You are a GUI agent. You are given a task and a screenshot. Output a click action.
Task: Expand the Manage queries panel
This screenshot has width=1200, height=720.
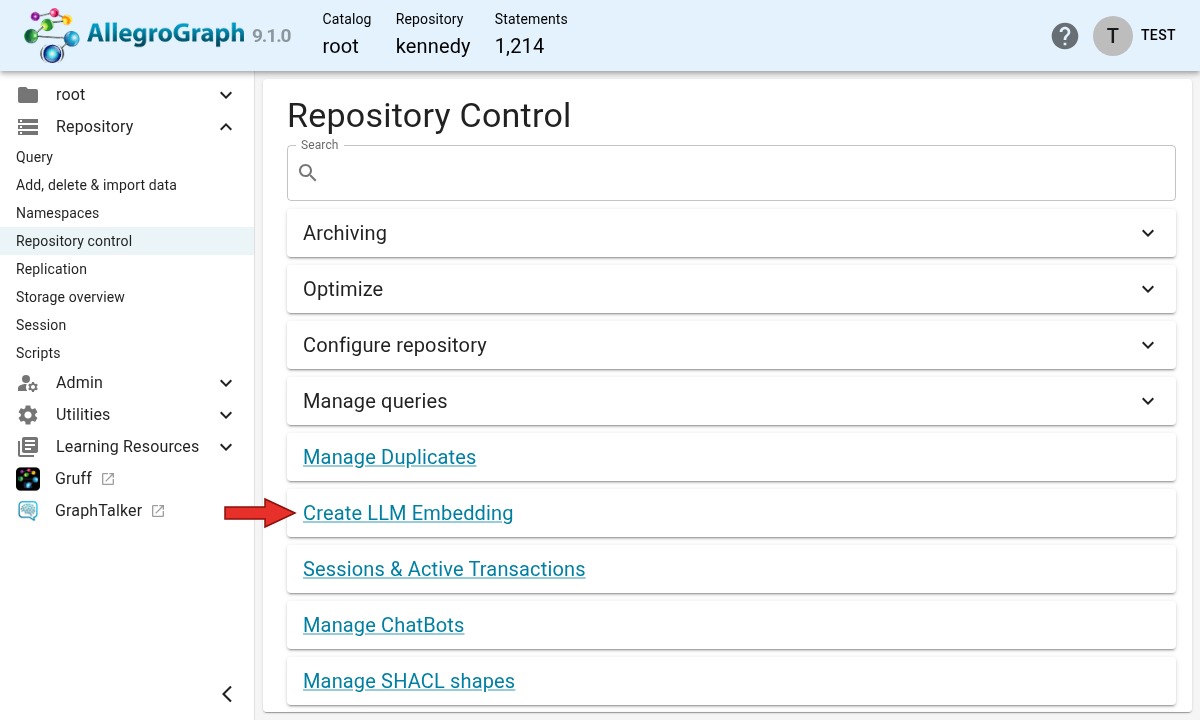pyautogui.click(x=731, y=401)
